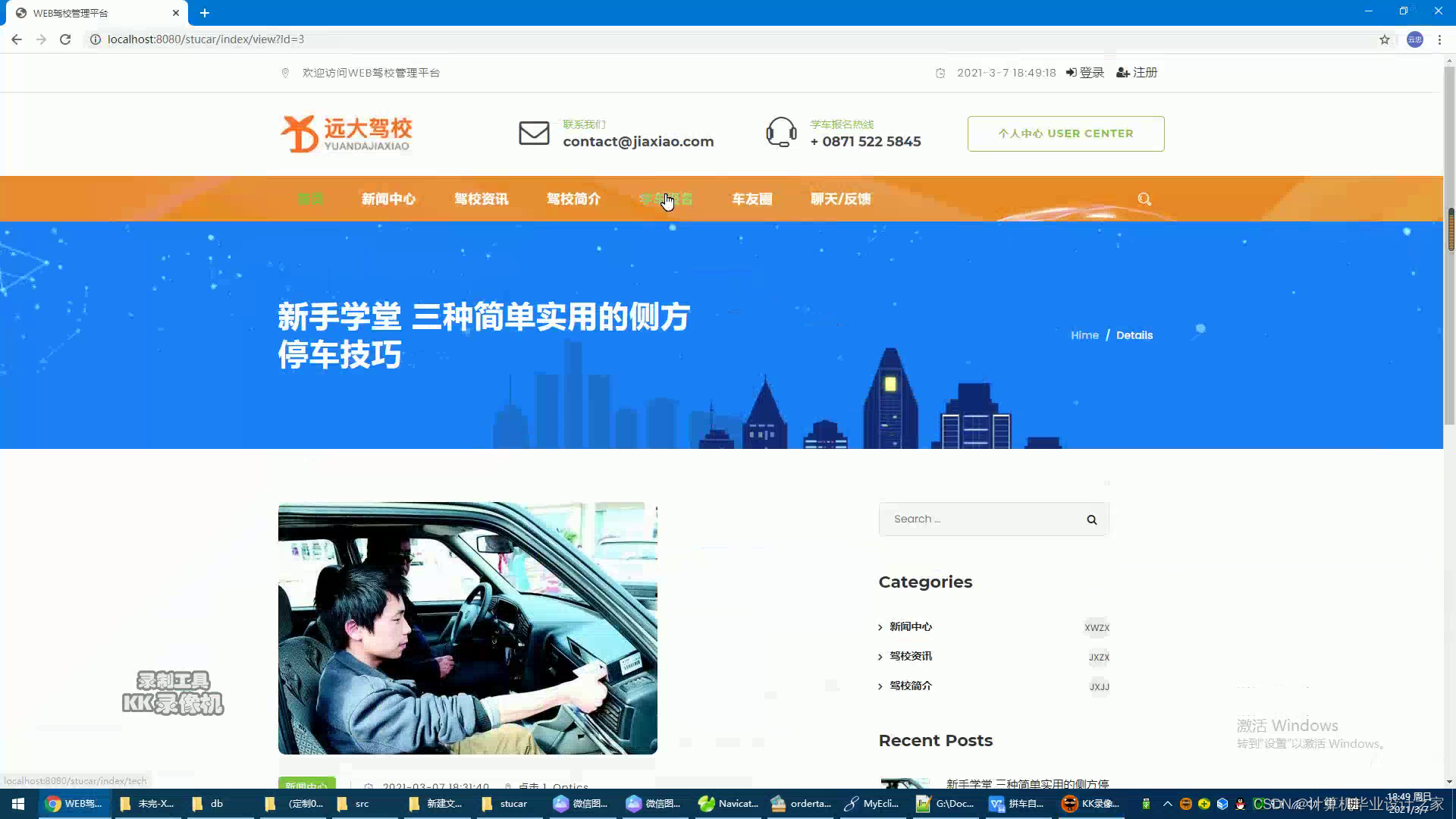Open Chrome's three-dot menu
The width and height of the screenshot is (1456, 819).
[1439, 39]
